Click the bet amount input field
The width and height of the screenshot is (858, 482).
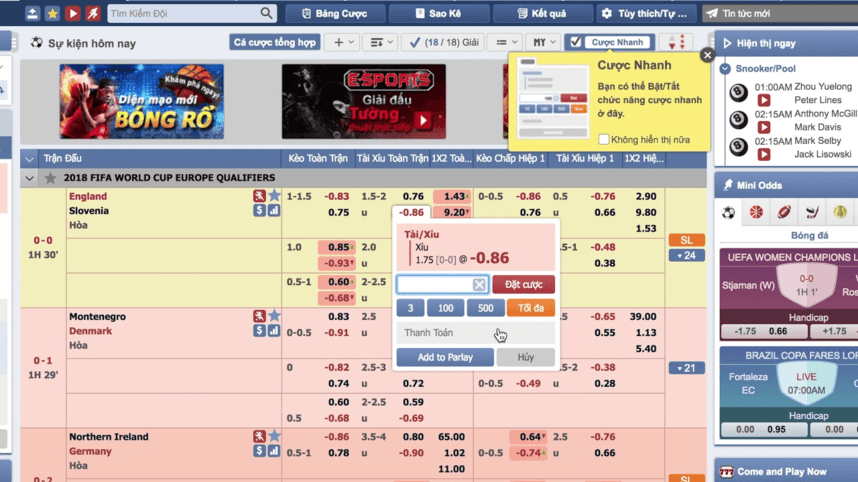tap(434, 285)
